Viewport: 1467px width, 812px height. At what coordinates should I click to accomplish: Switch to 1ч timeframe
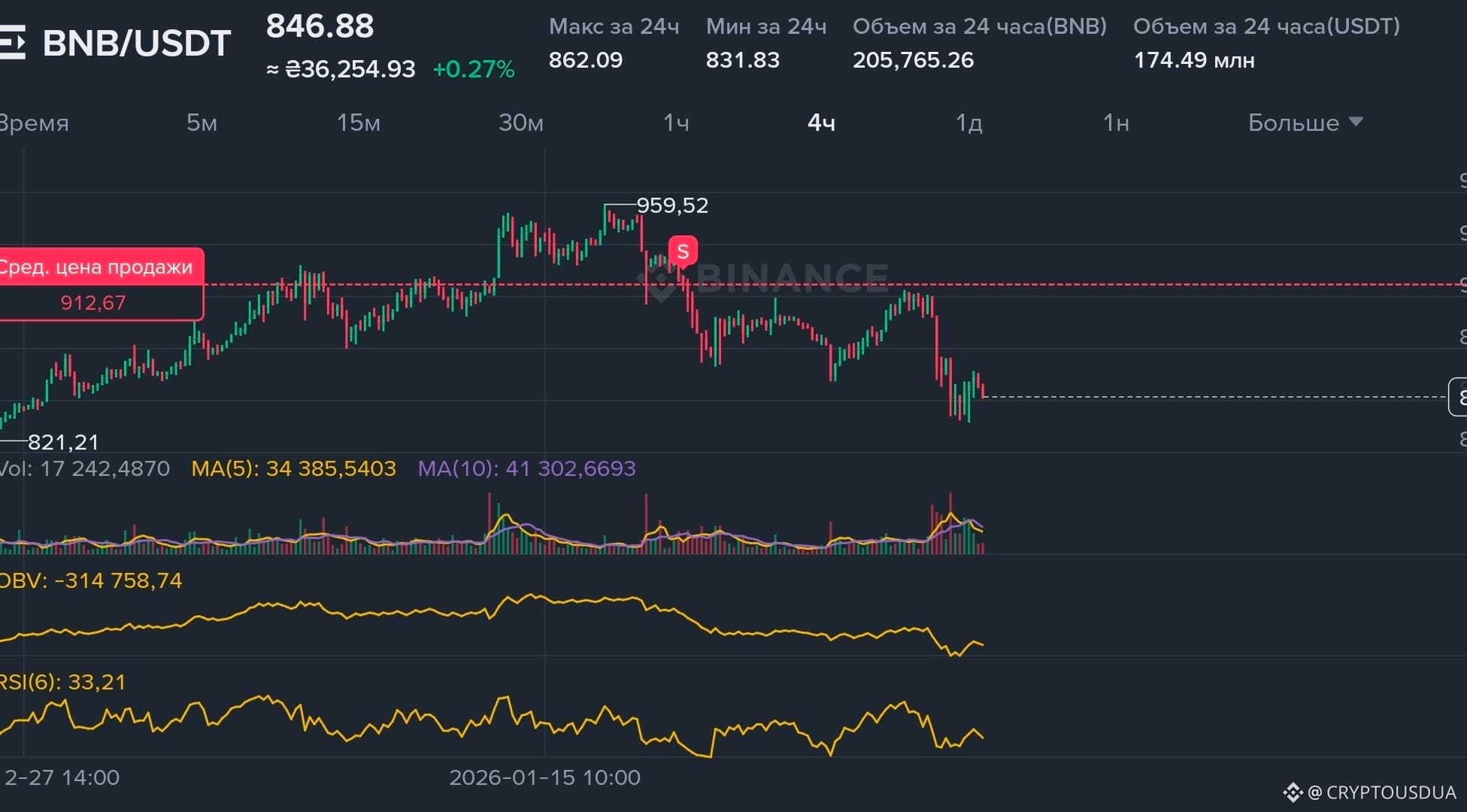[x=675, y=123]
